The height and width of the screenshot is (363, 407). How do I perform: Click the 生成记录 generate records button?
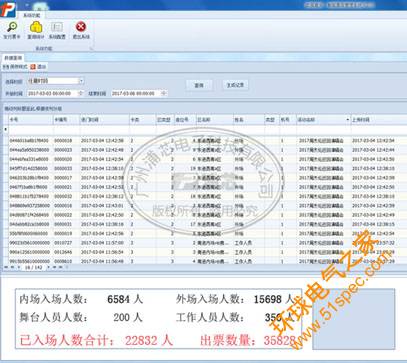(235, 85)
